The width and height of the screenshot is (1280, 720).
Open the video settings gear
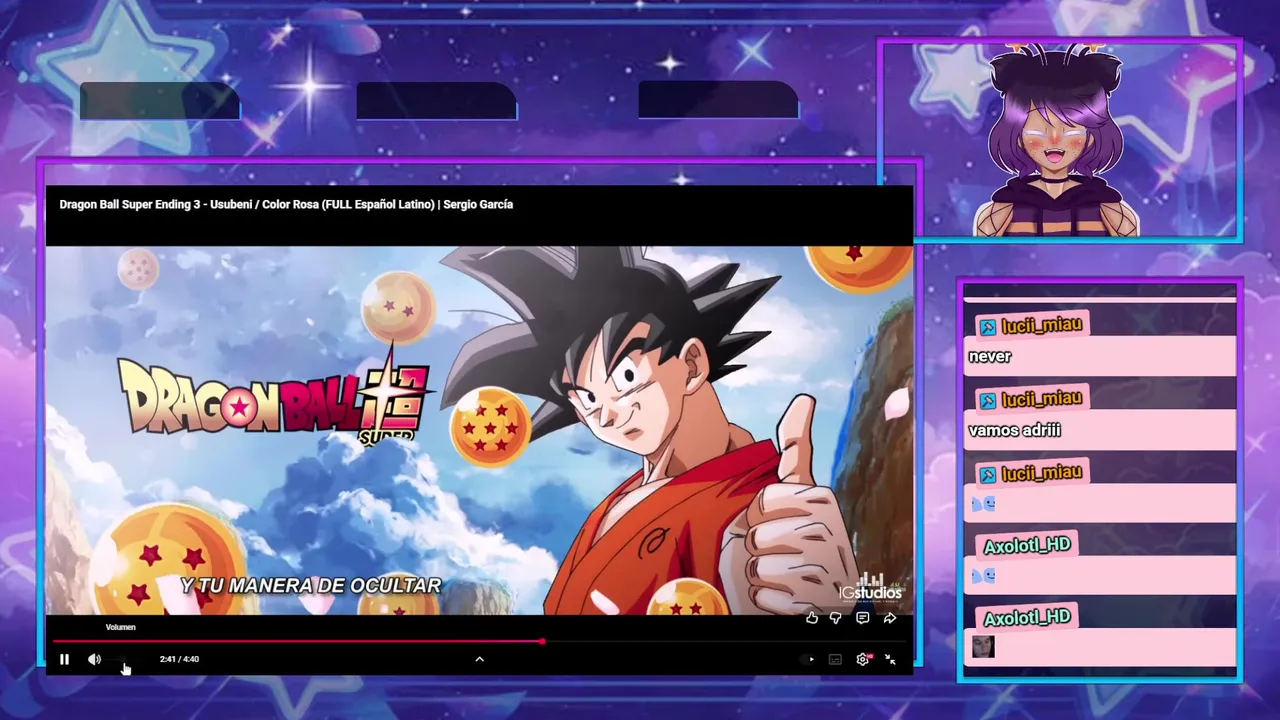(863, 659)
